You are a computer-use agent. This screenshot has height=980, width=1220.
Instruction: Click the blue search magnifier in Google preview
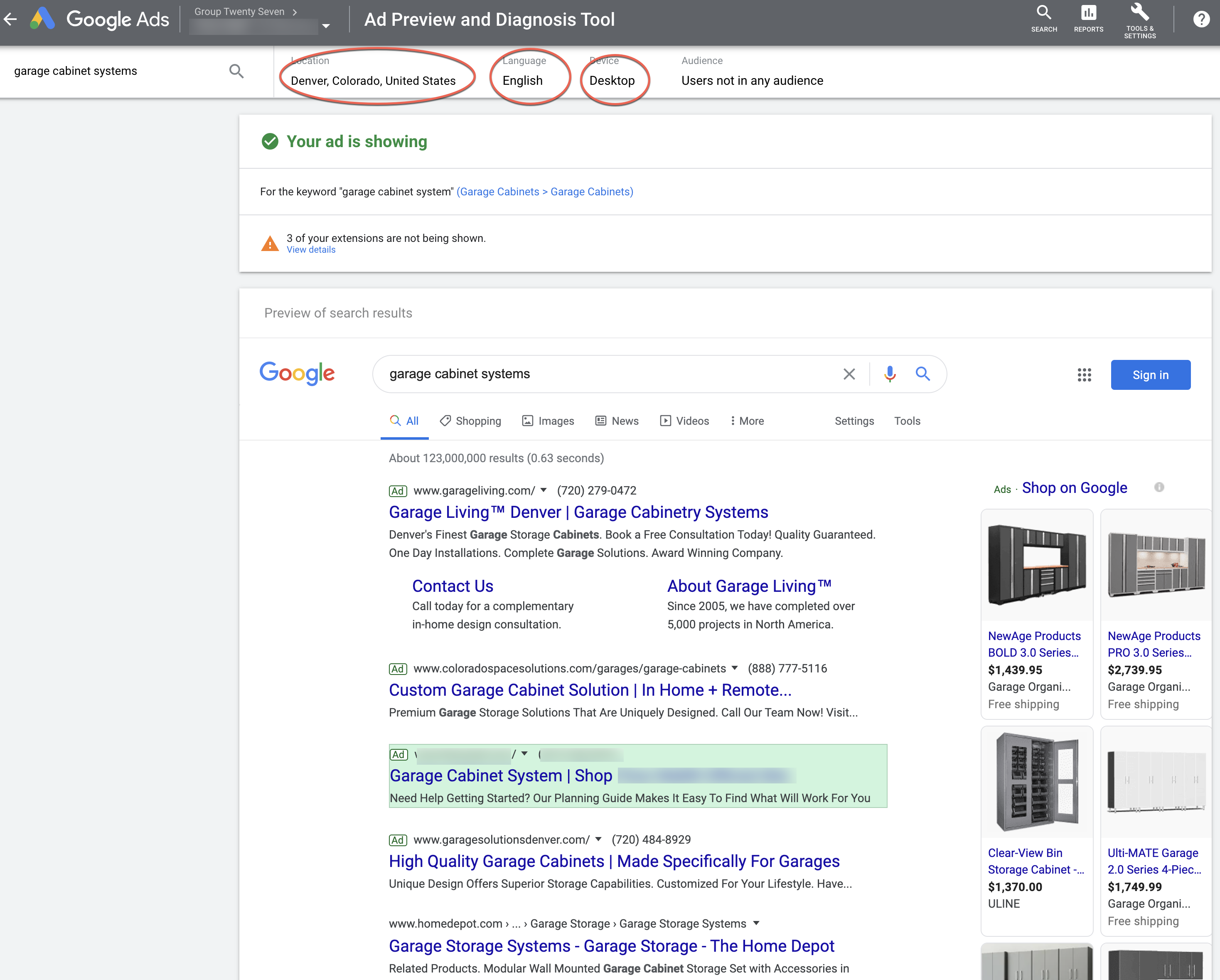(x=922, y=374)
